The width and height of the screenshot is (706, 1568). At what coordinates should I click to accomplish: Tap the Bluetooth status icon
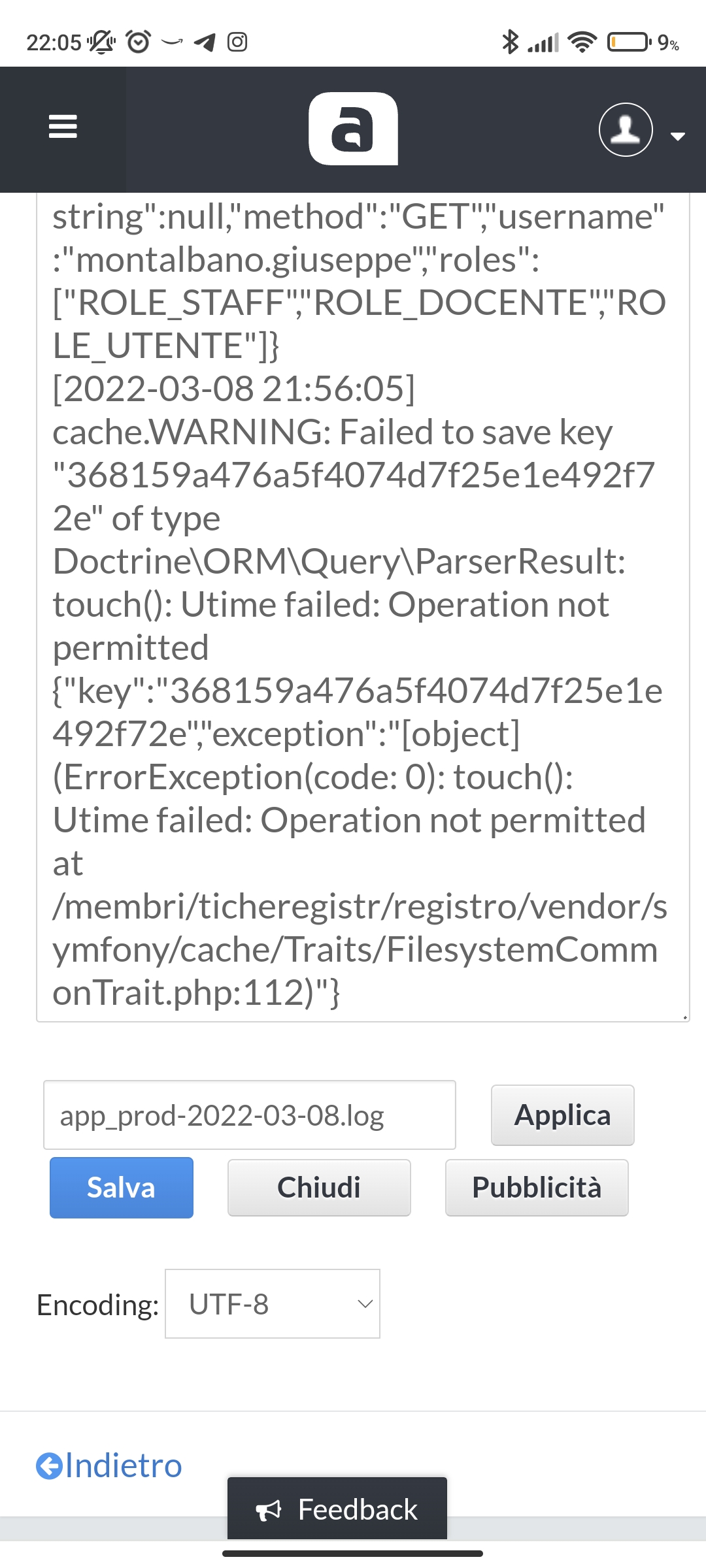coord(511,42)
